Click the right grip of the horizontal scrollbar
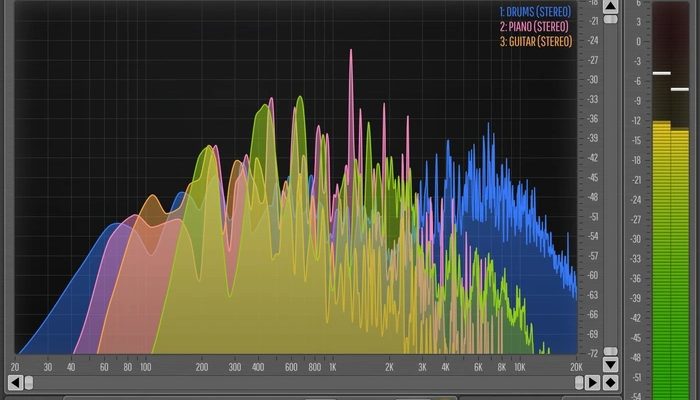 (578, 383)
